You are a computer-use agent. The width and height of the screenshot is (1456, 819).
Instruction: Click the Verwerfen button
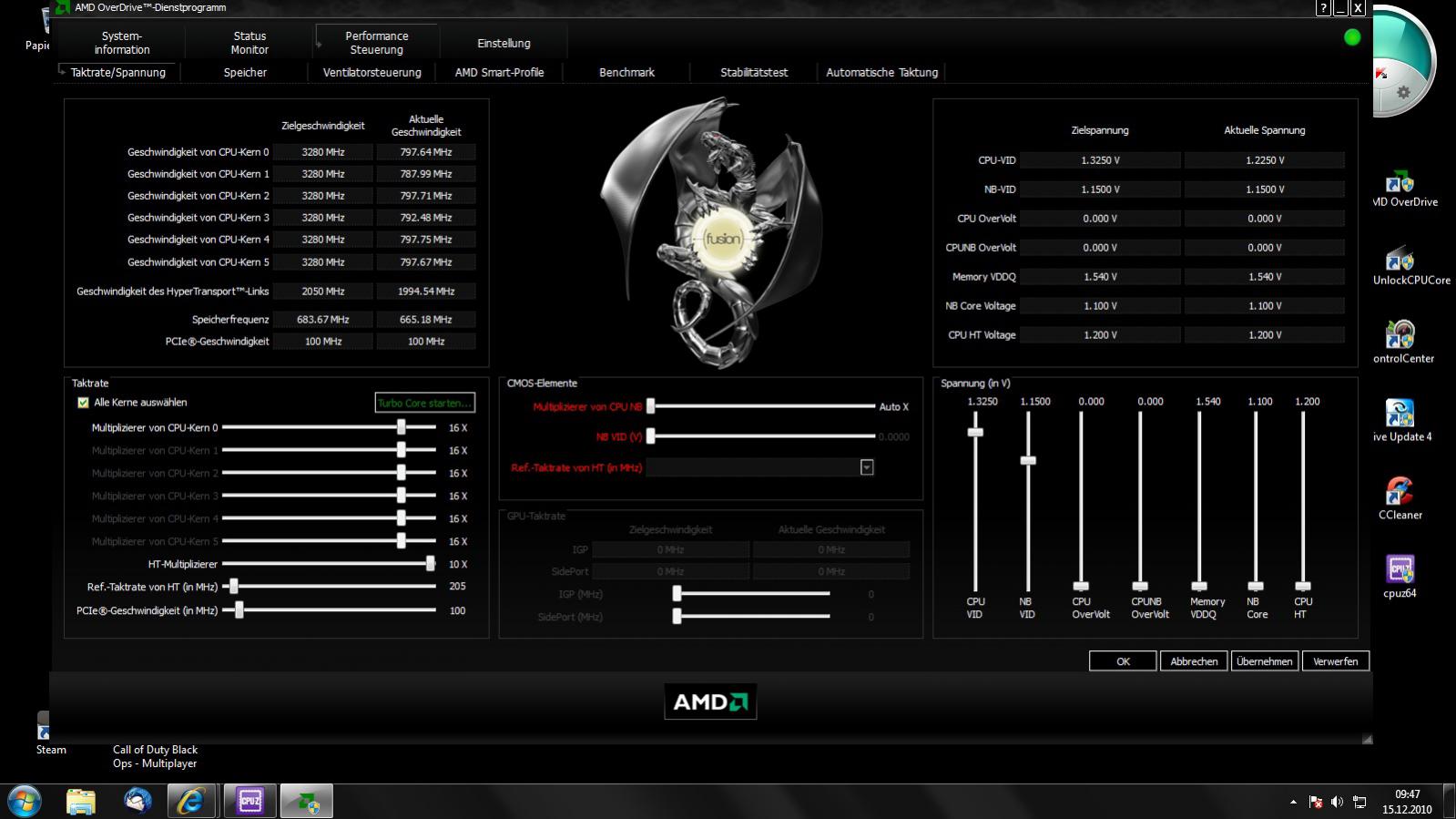coord(1336,661)
